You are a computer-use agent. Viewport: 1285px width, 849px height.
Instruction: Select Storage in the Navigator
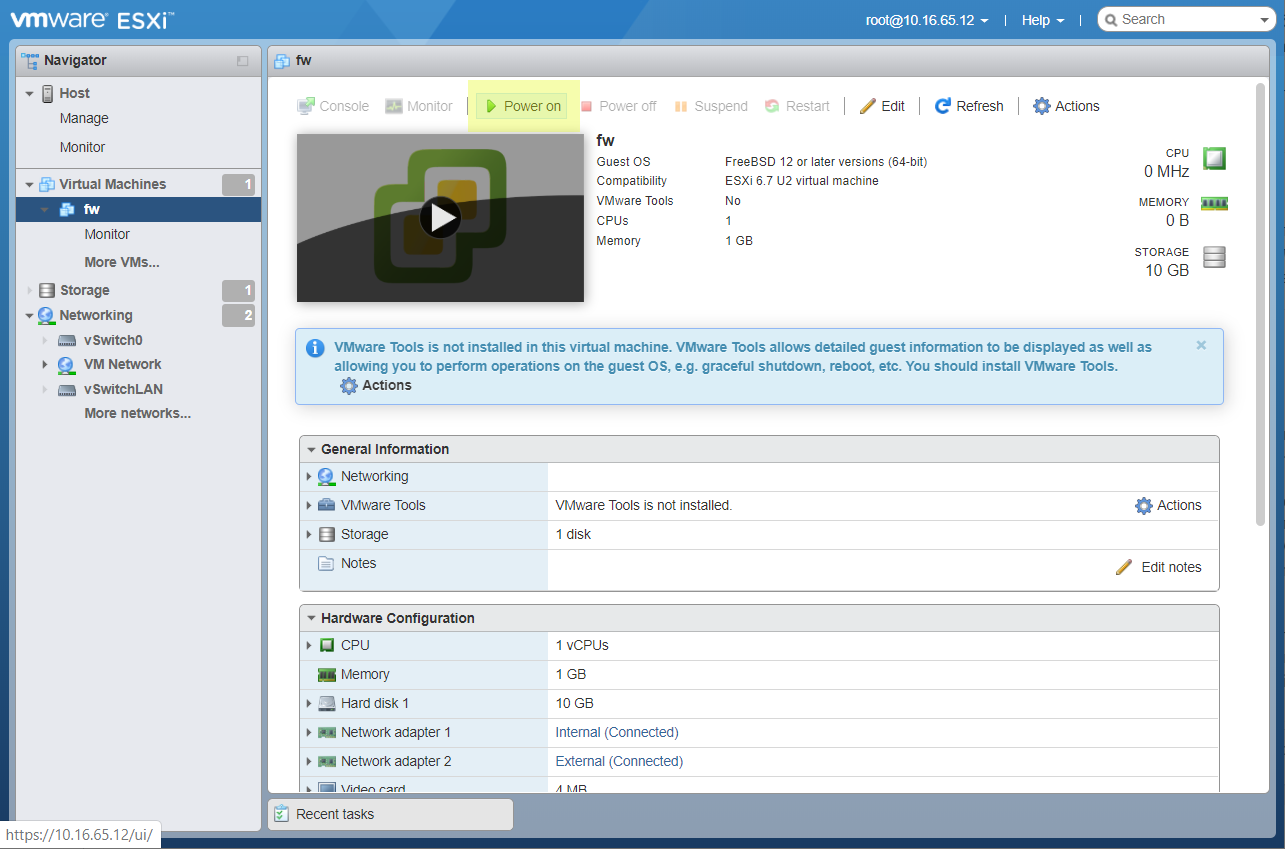pyautogui.click(x=84, y=290)
